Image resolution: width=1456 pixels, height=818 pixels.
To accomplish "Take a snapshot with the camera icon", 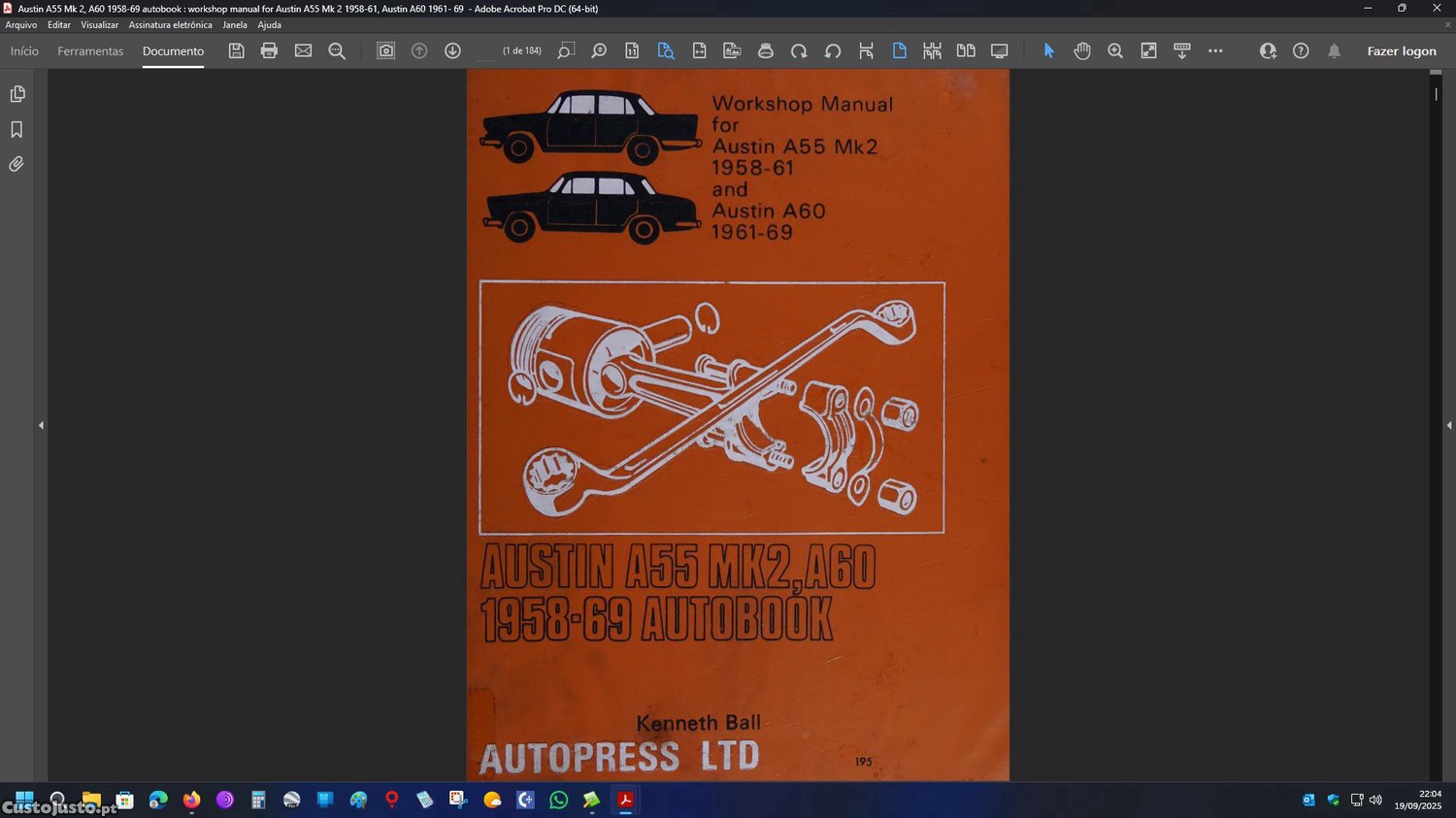I will point(385,50).
